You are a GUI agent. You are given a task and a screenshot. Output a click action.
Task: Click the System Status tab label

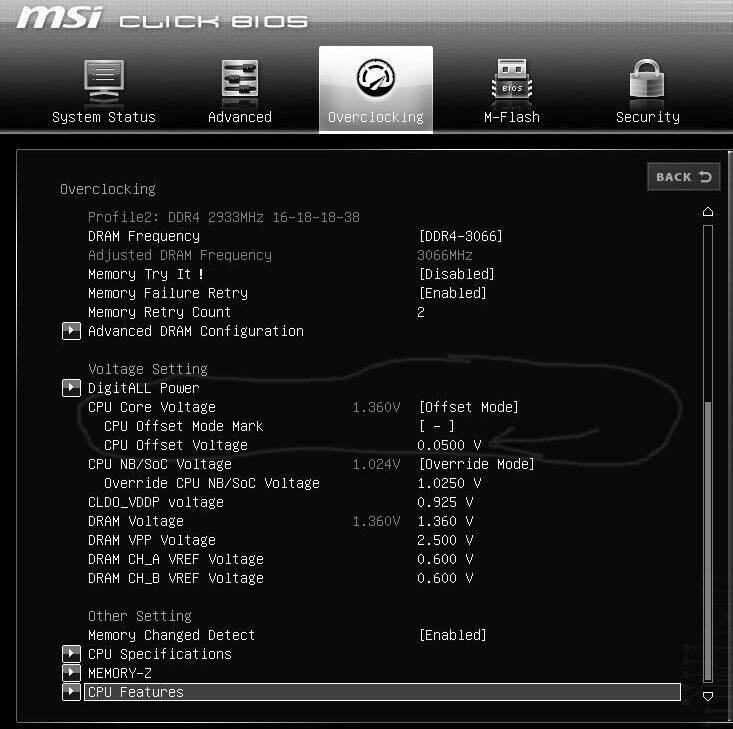point(104,117)
